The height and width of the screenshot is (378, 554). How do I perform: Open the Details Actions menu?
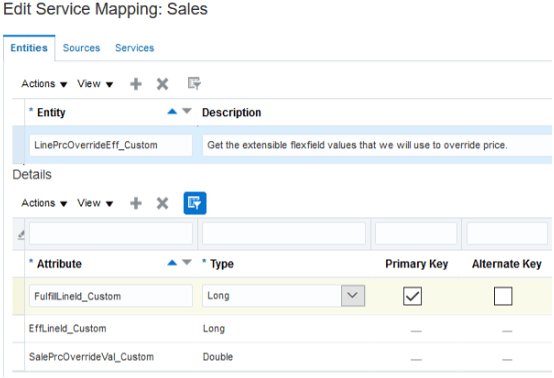[x=44, y=203]
